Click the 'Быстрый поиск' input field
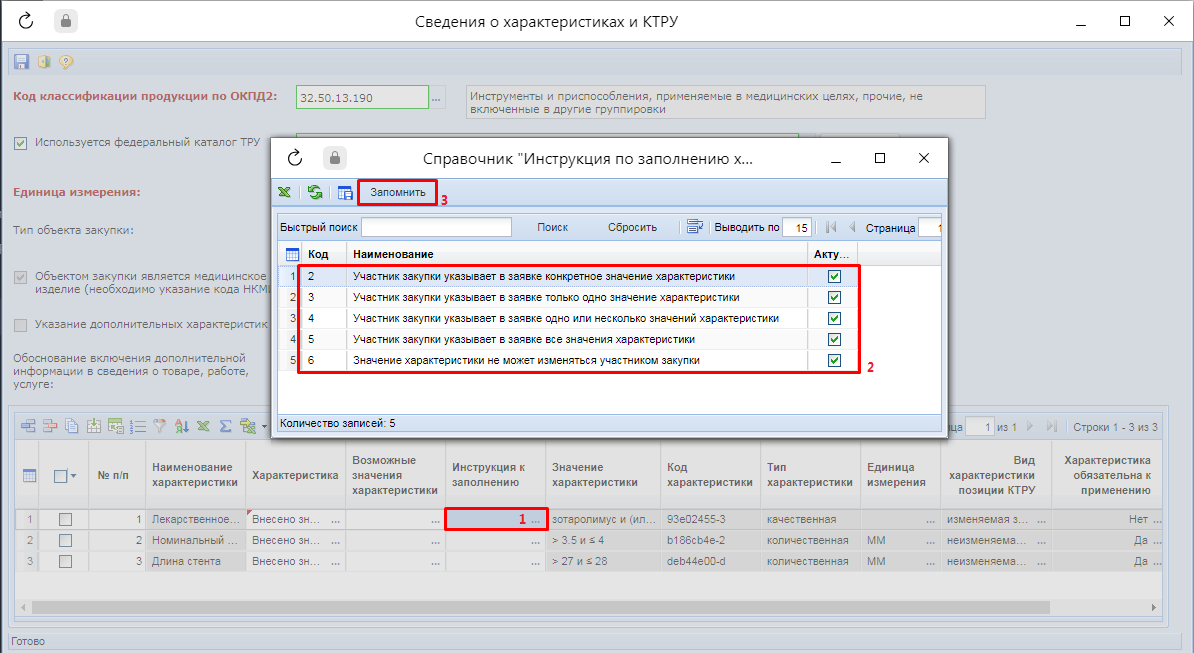This screenshot has height=653, width=1194. 436,227
